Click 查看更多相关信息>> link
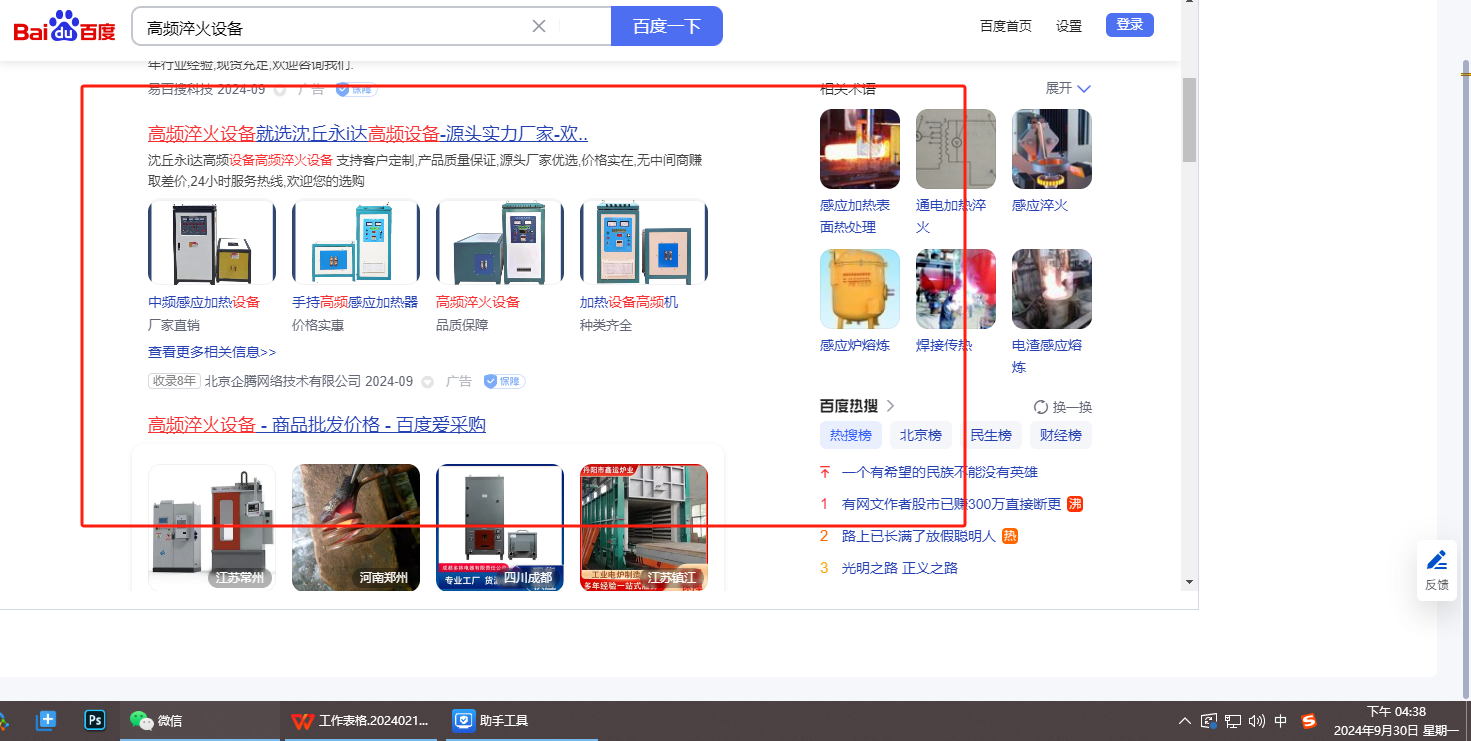 pyautogui.click(x=212, y=352)
